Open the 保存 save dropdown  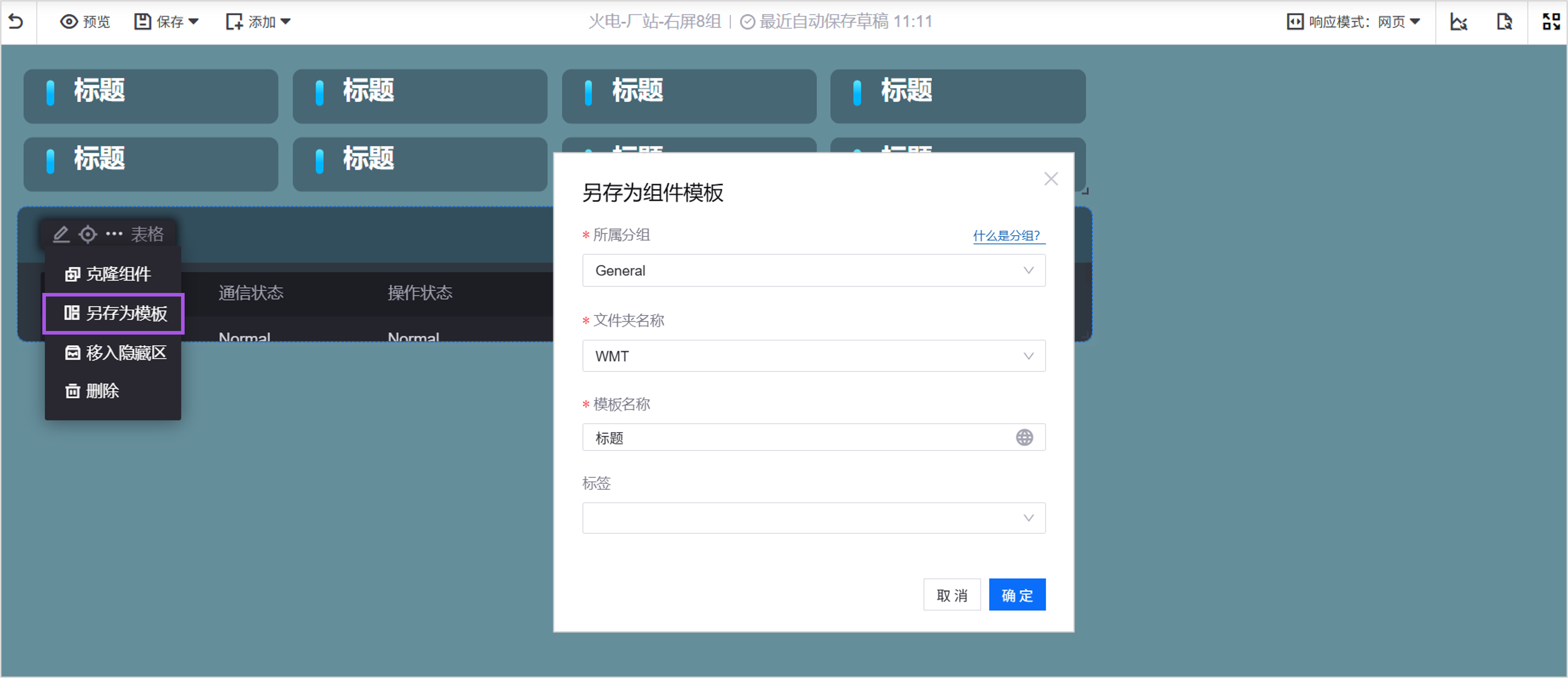(166, 22)
